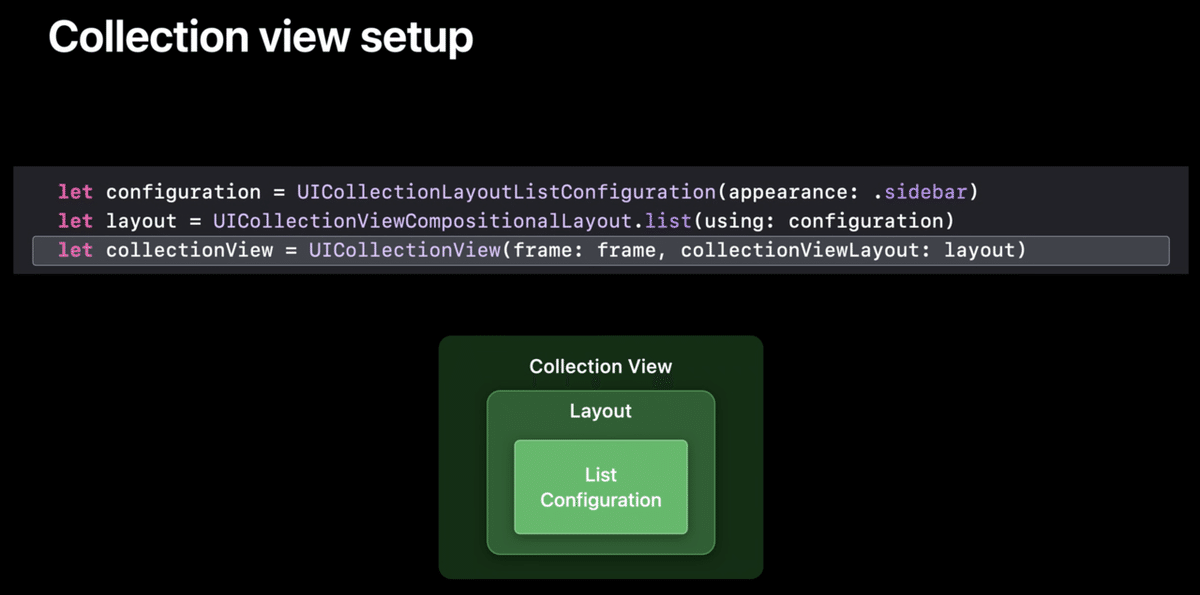Select the UICollectionView initializer in the highlighted line
Screen dimensions: 1200x595
(404, 250)
